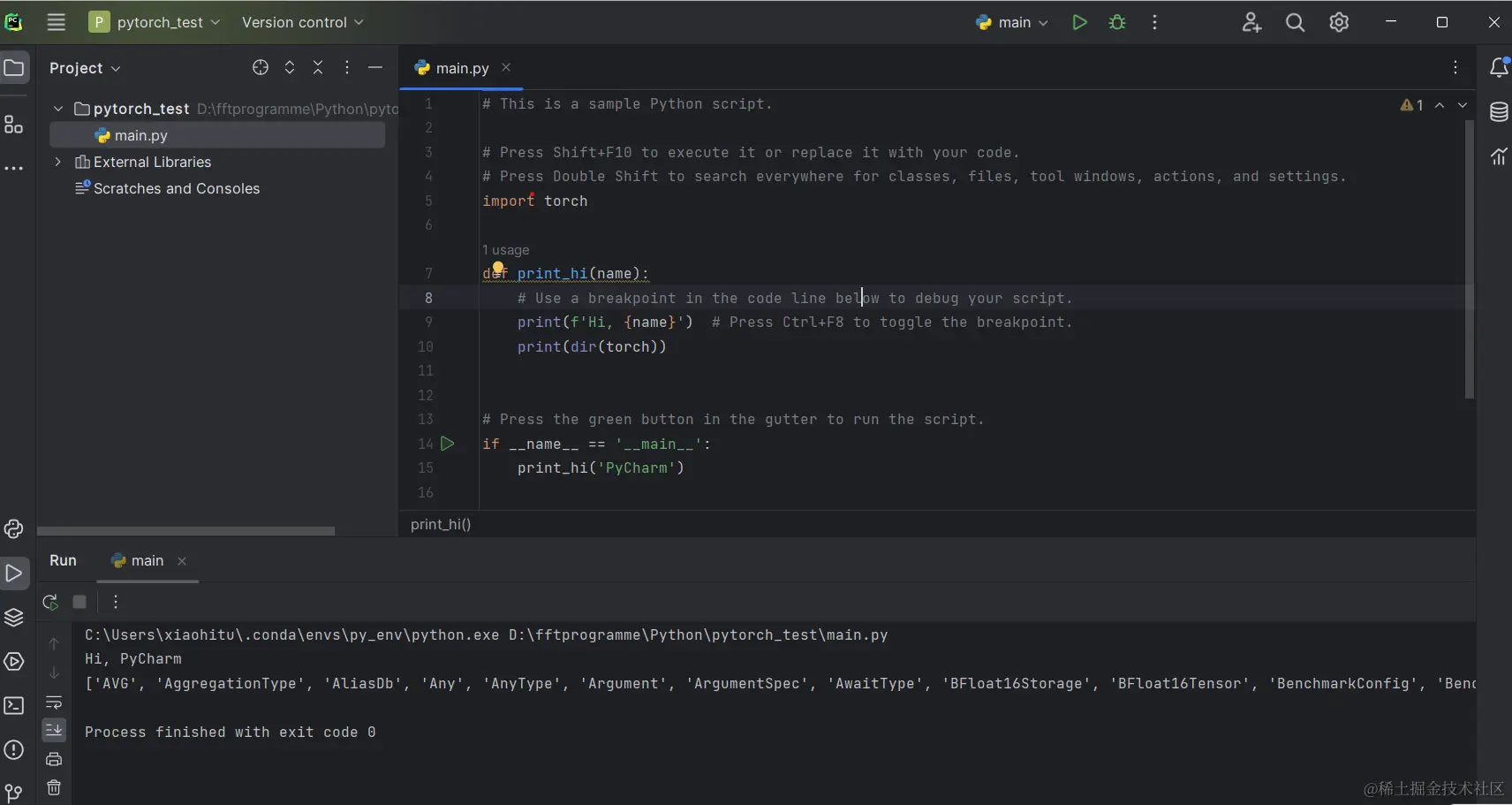Open IDE settings gear
Viewport: 1512px width, 805px height.
pyautogui.click(x=1339, y=22)
